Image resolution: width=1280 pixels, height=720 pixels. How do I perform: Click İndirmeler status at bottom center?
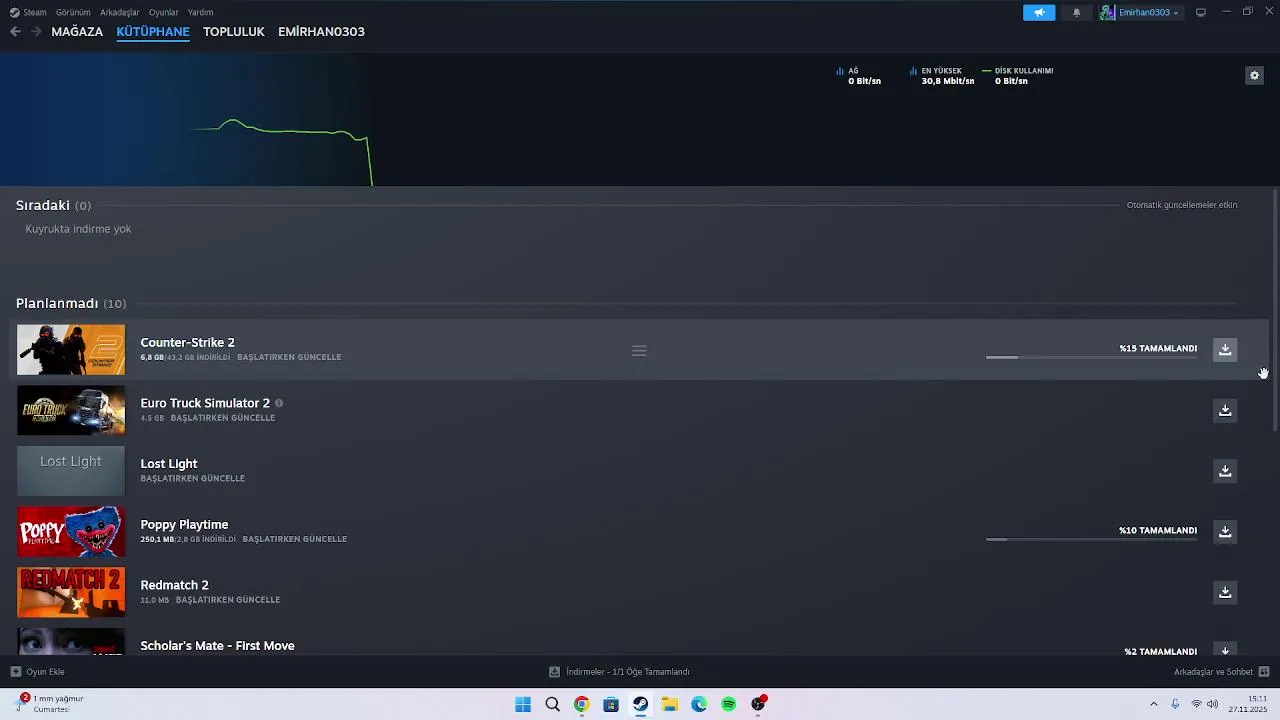[620, 672]
